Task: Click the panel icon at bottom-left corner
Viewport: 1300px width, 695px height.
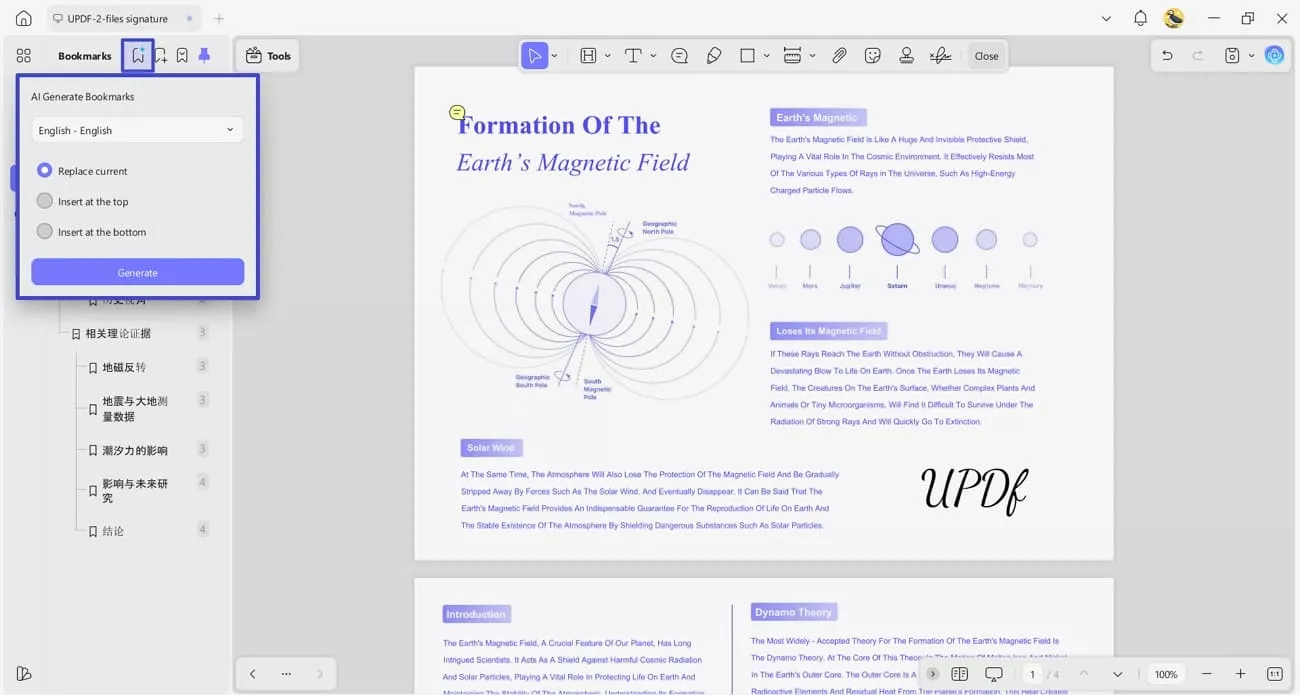Action: click(24, 674)
